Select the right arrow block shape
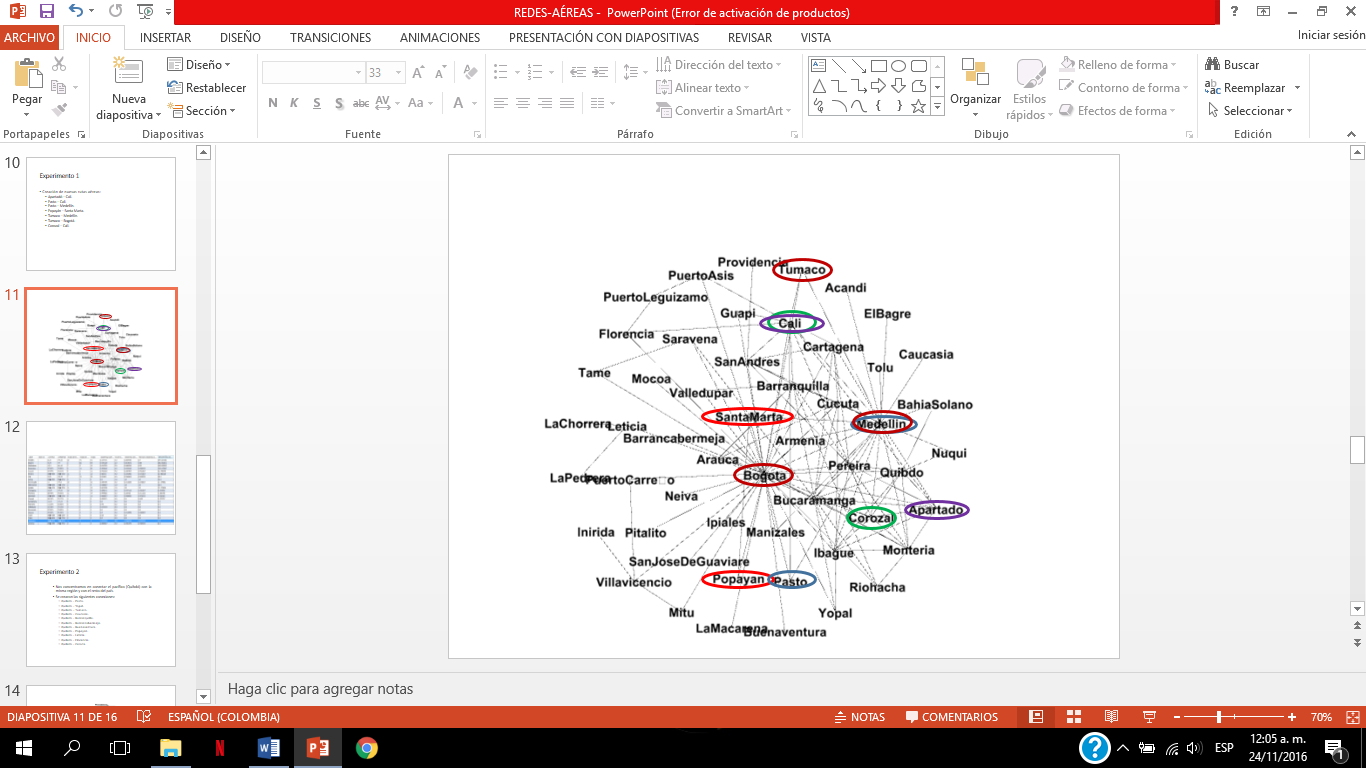 878,86
